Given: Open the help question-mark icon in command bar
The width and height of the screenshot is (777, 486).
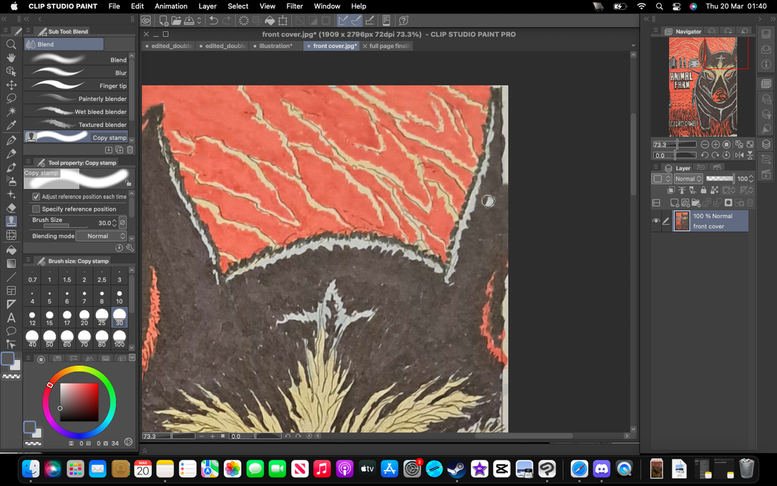Looking at the screenshot, I should click(404, 20).
